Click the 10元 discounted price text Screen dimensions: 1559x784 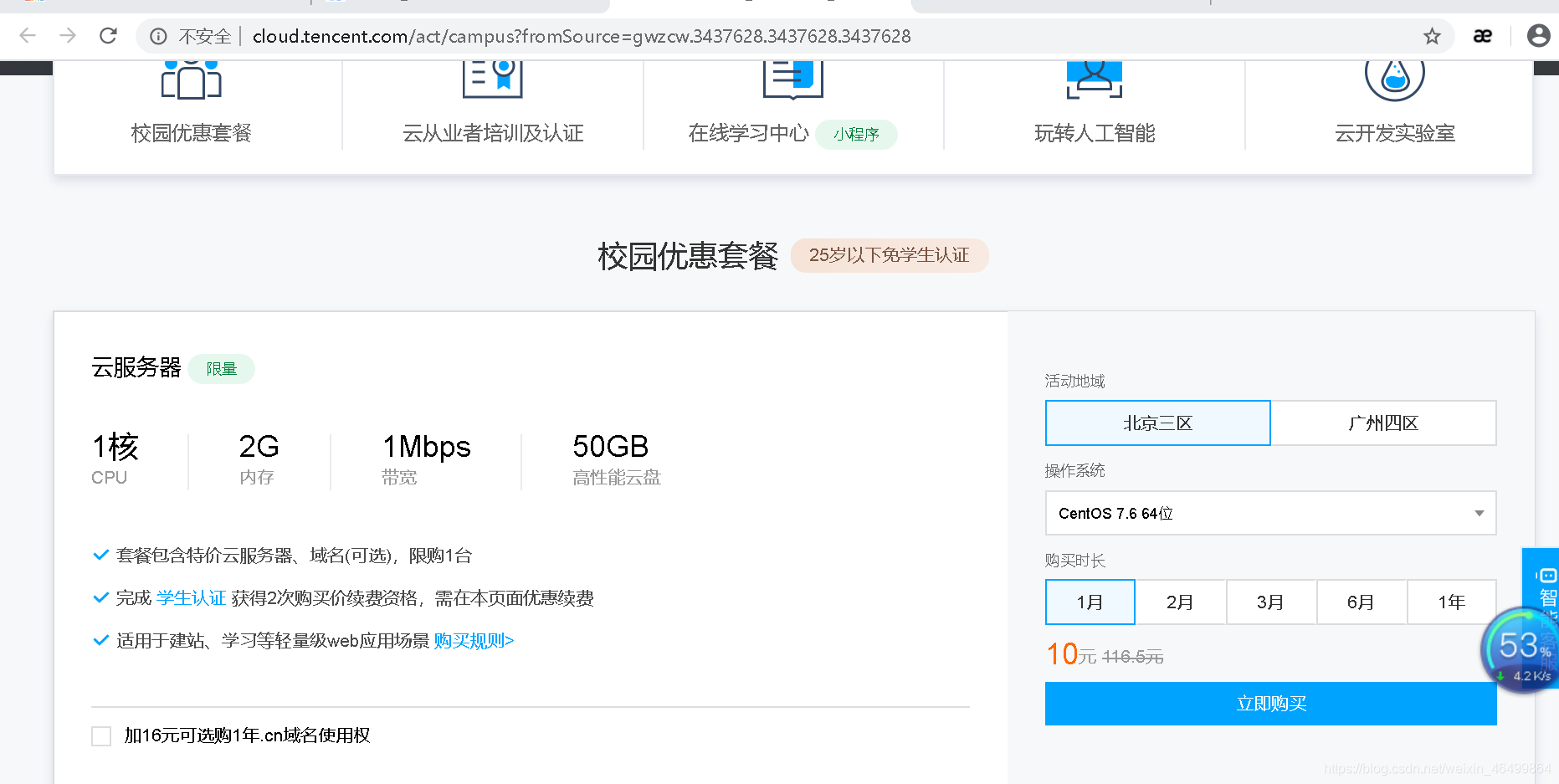click(x=1071, y=654)
